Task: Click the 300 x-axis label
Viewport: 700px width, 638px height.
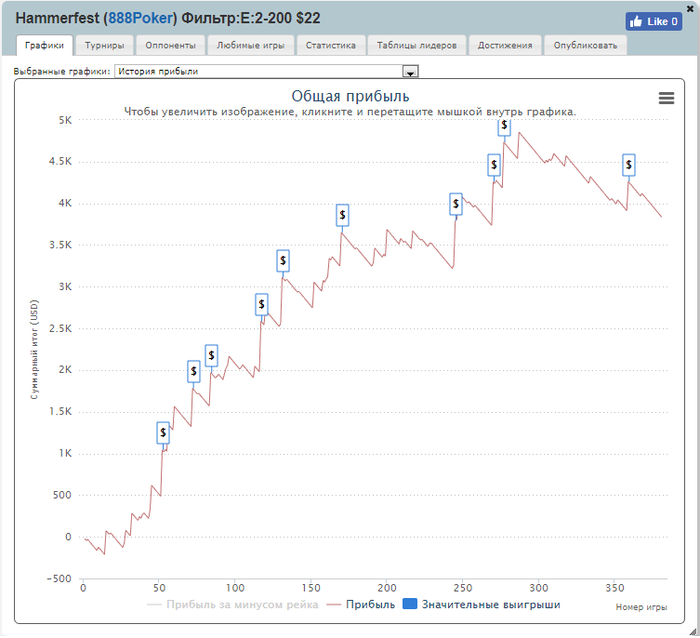Action: [538, 588]
